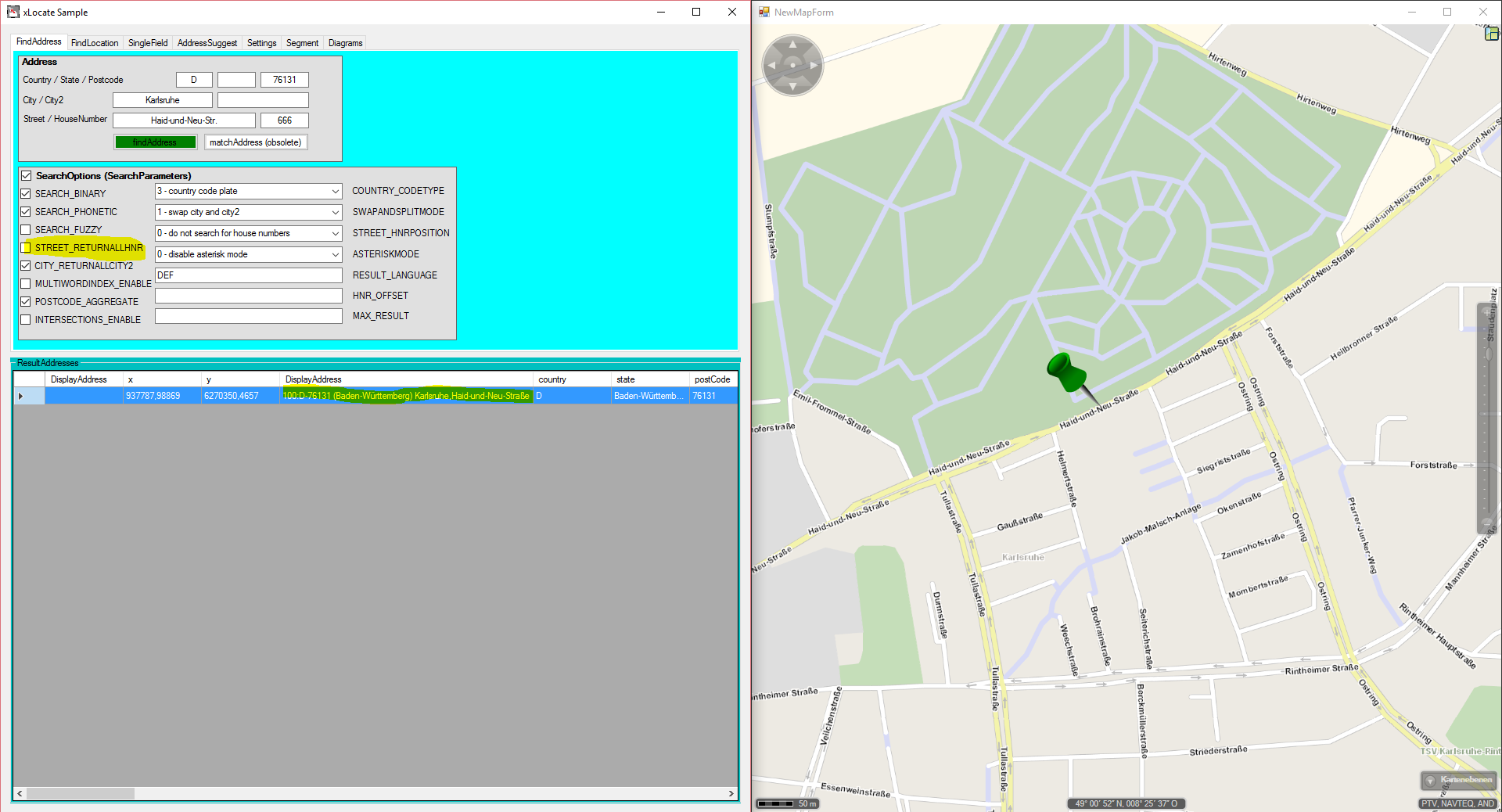Screen dimensions: 1502x812
Task: Click the map zoom-out minus button
Action: pos(1486,523)
